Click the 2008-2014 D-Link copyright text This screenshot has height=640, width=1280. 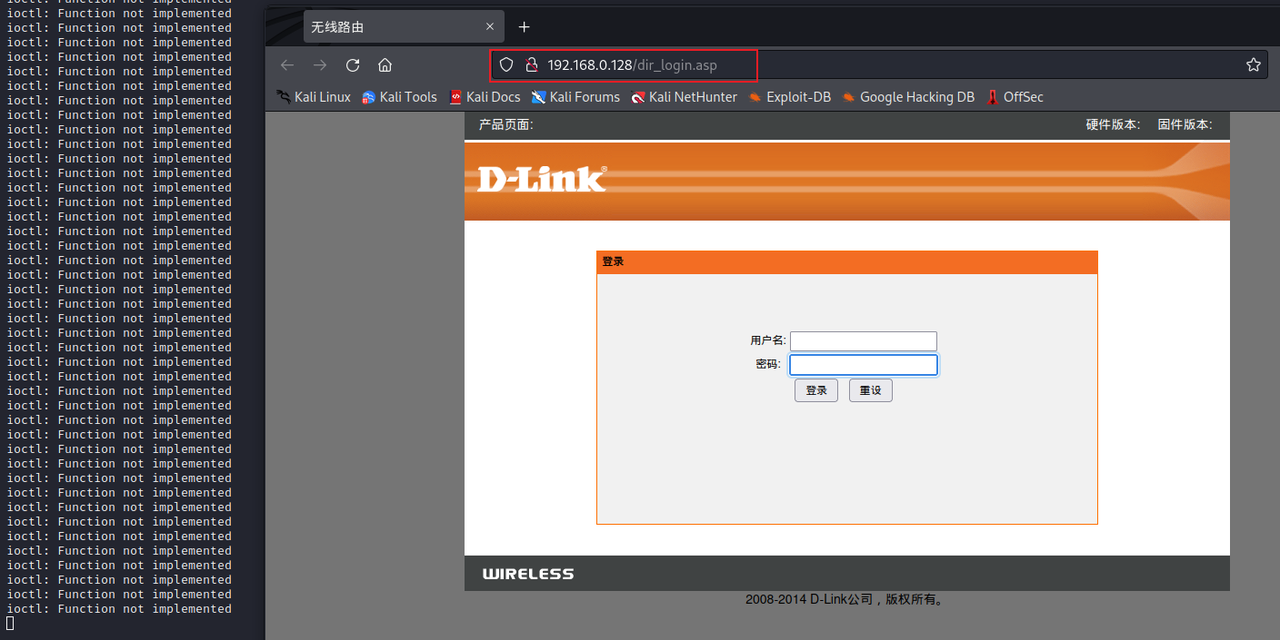point(845,600)
